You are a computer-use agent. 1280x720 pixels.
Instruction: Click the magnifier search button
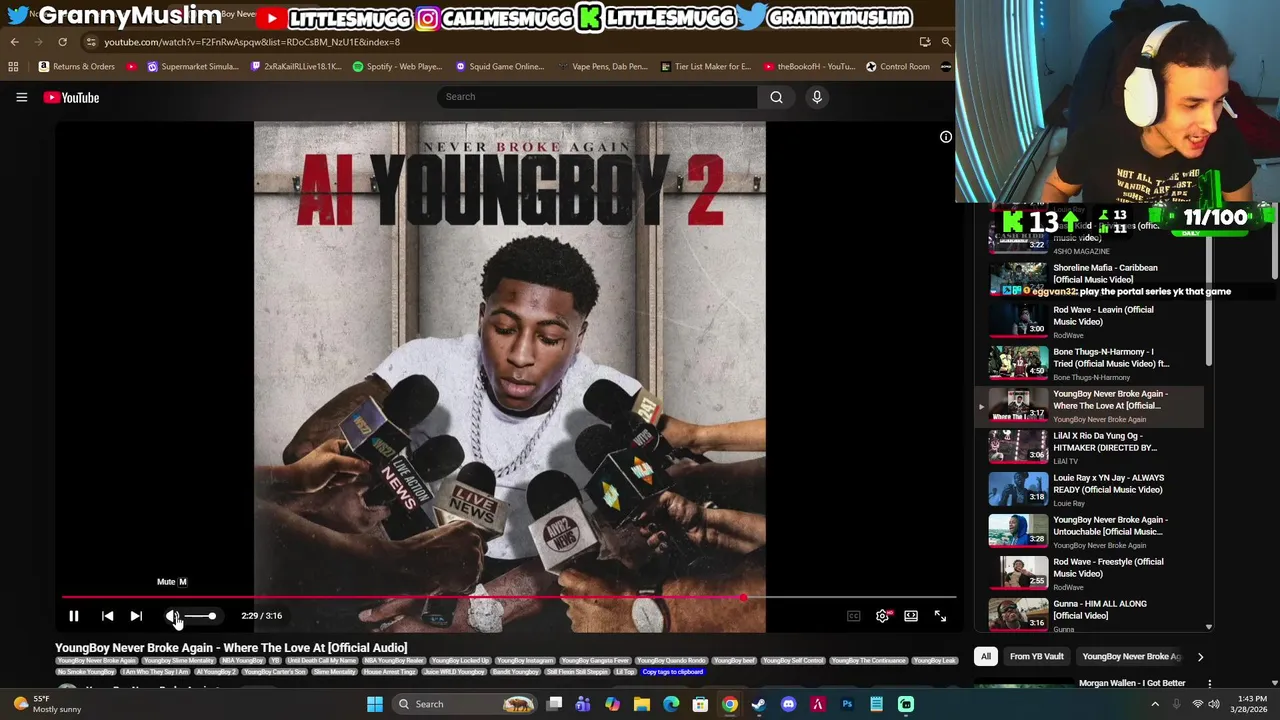pyautogui.click(x=776, y=97)
